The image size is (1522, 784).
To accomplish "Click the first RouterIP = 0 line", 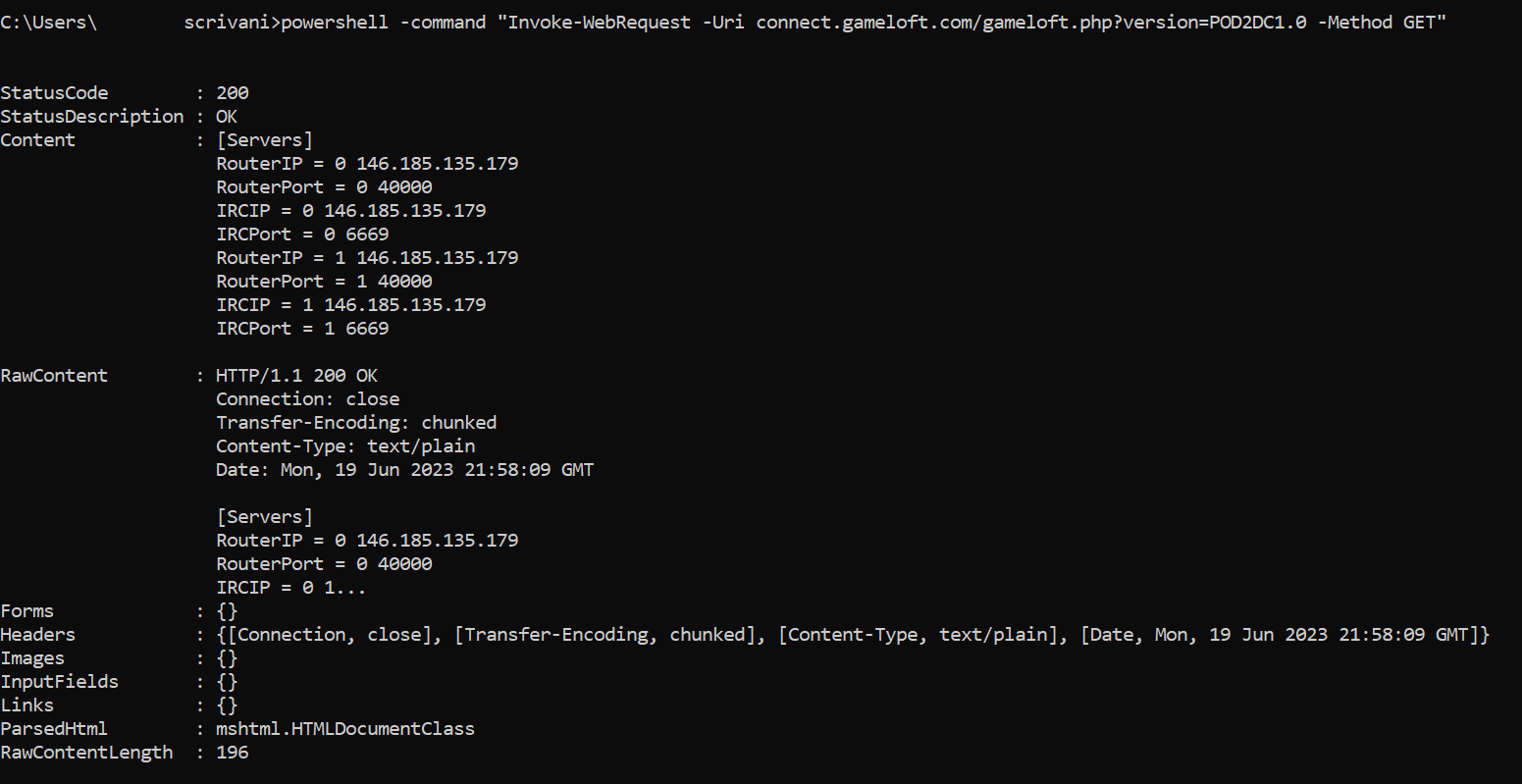I will [367, 164].
